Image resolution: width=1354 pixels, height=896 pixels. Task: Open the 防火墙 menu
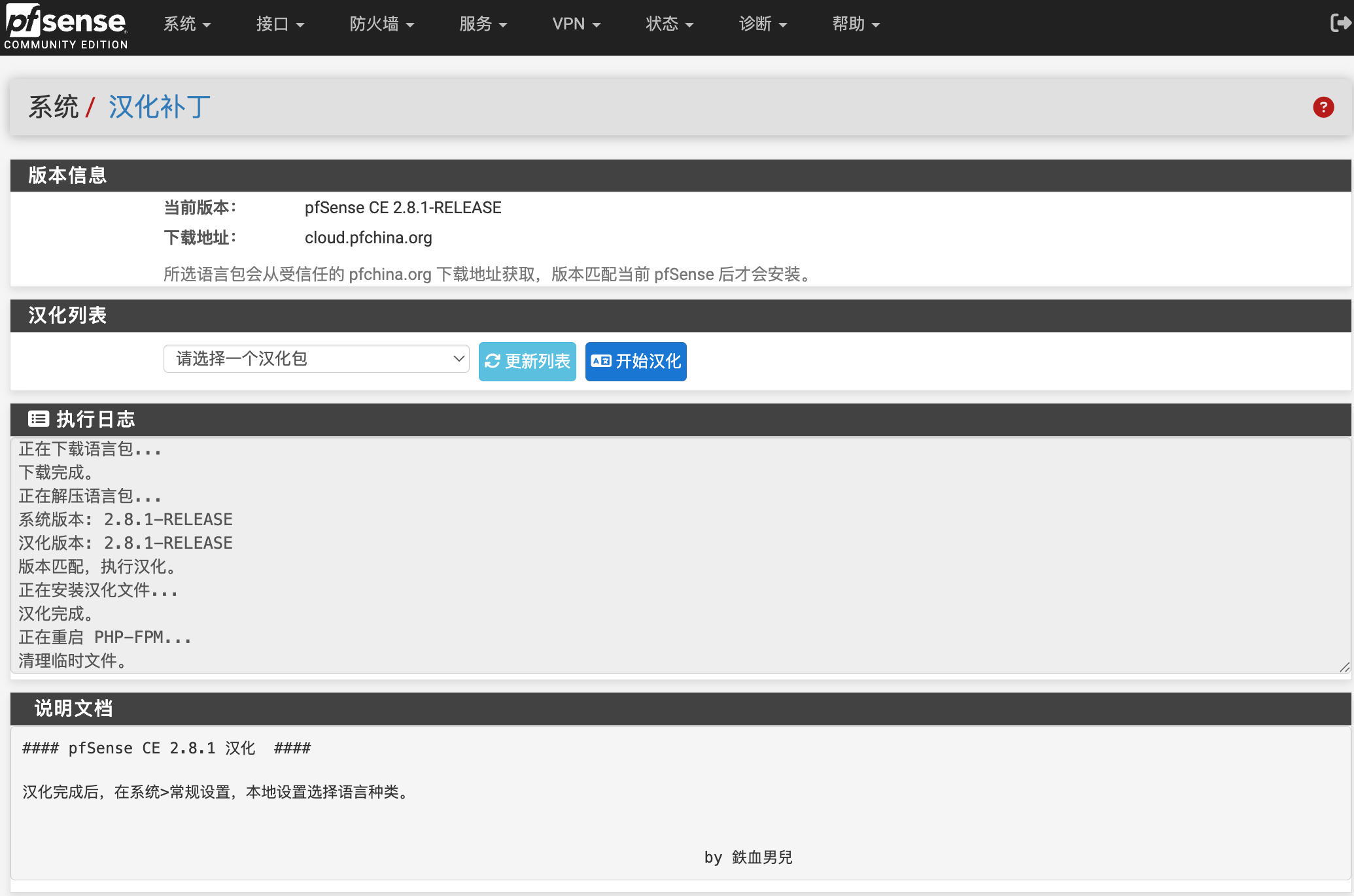382,24
